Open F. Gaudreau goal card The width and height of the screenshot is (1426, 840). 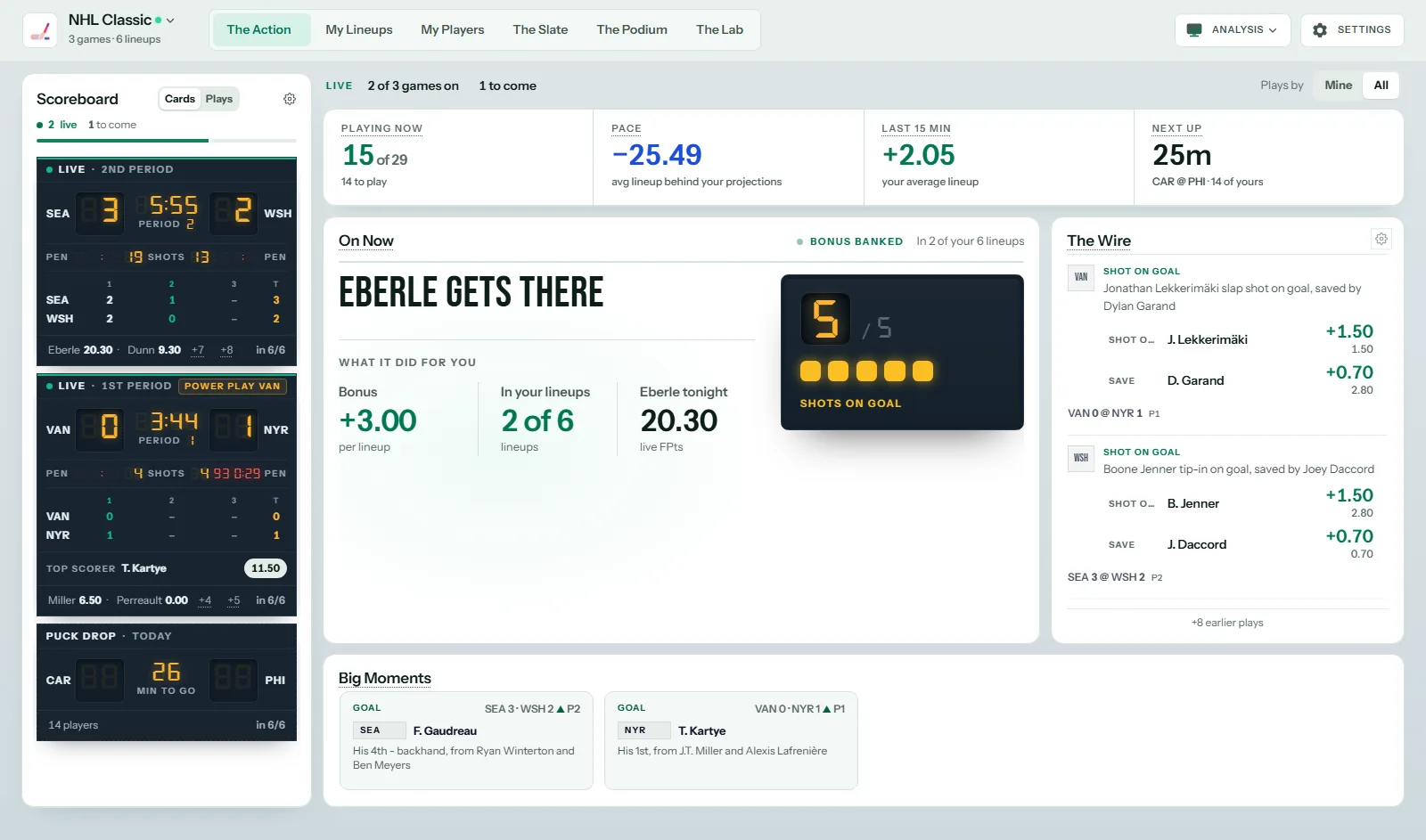click(x=466, y=740)
